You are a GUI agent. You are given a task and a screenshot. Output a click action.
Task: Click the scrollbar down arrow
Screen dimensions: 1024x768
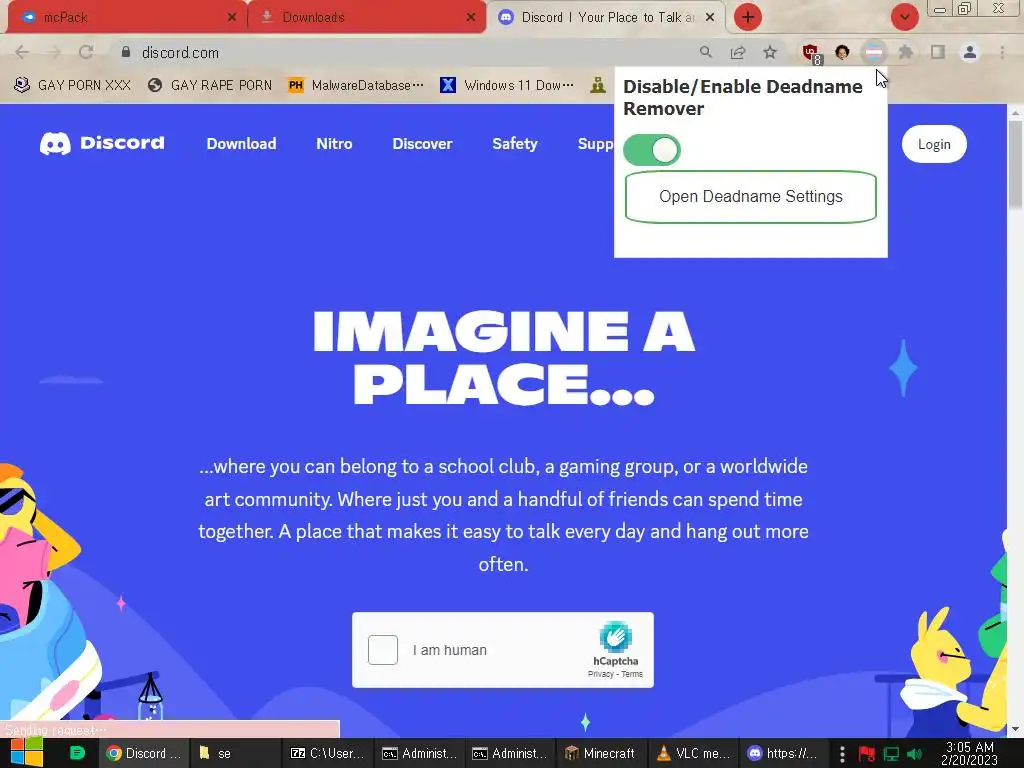[x=1015, y=729]
